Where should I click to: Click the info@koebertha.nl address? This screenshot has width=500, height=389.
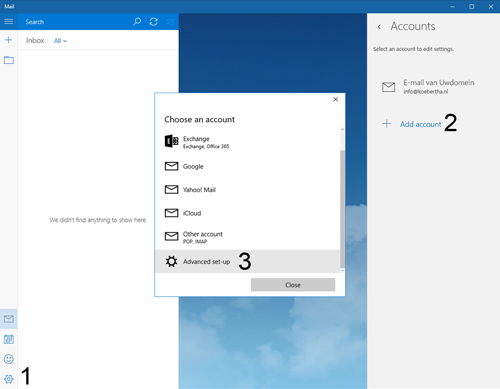click(x=426, y=92)
